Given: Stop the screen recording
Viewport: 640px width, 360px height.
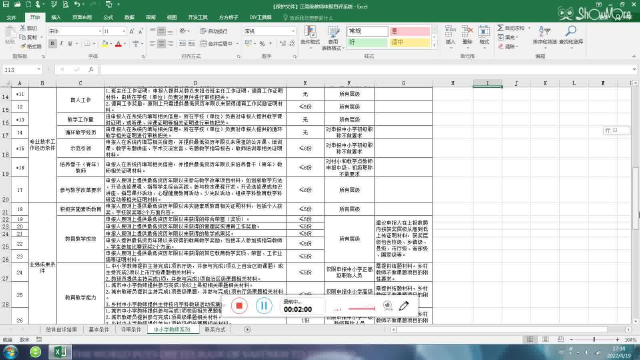Looking at the screenshot, I should point(239,306).
